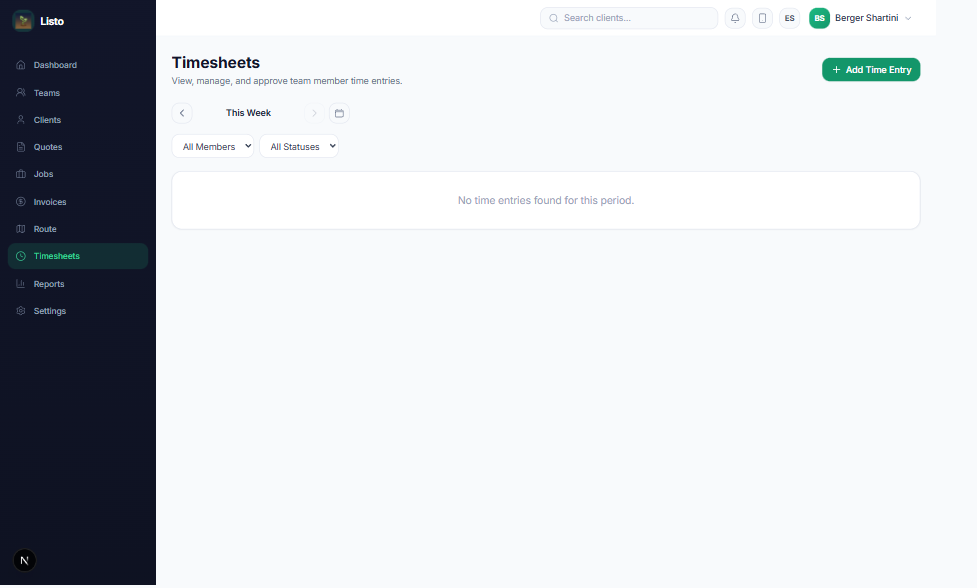
Task: Click the Next.js N badge
Action: click(24, 560)
